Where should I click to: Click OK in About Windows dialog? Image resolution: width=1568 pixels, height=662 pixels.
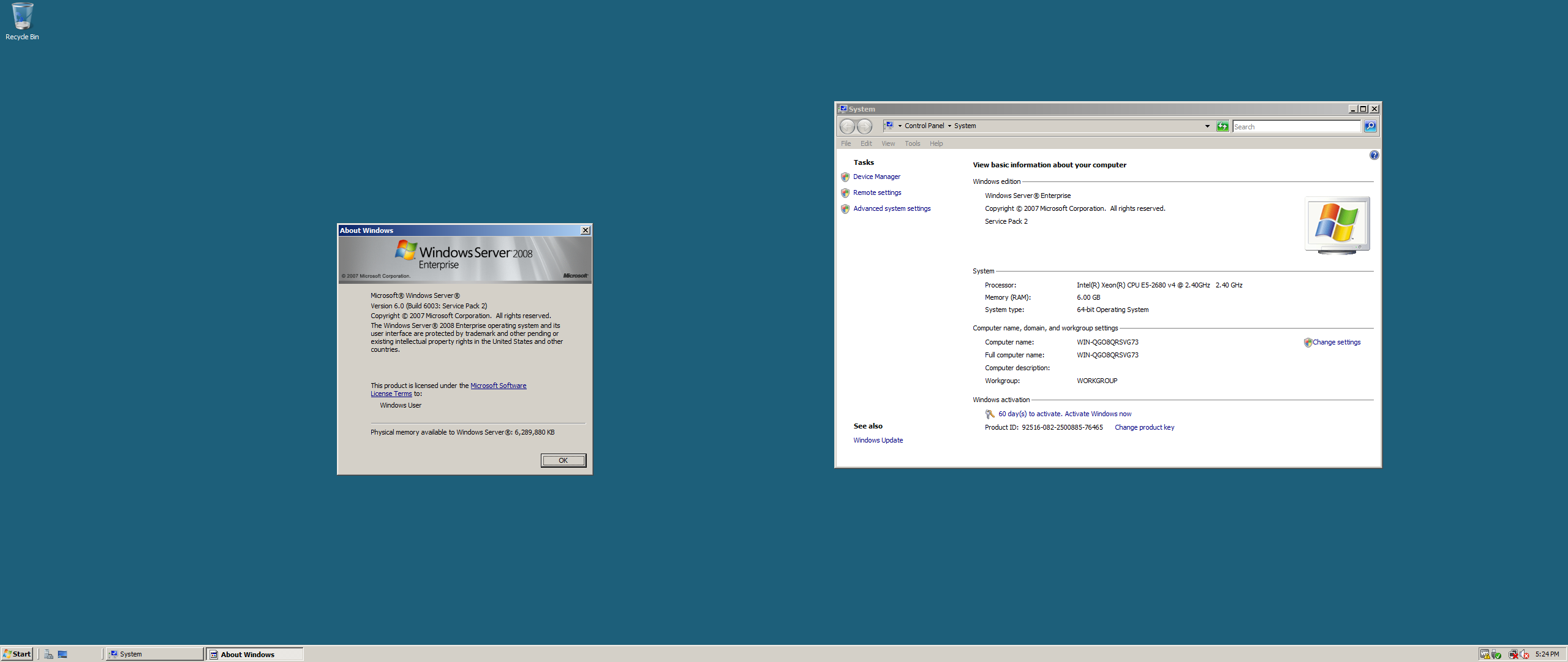click(563, 460)
